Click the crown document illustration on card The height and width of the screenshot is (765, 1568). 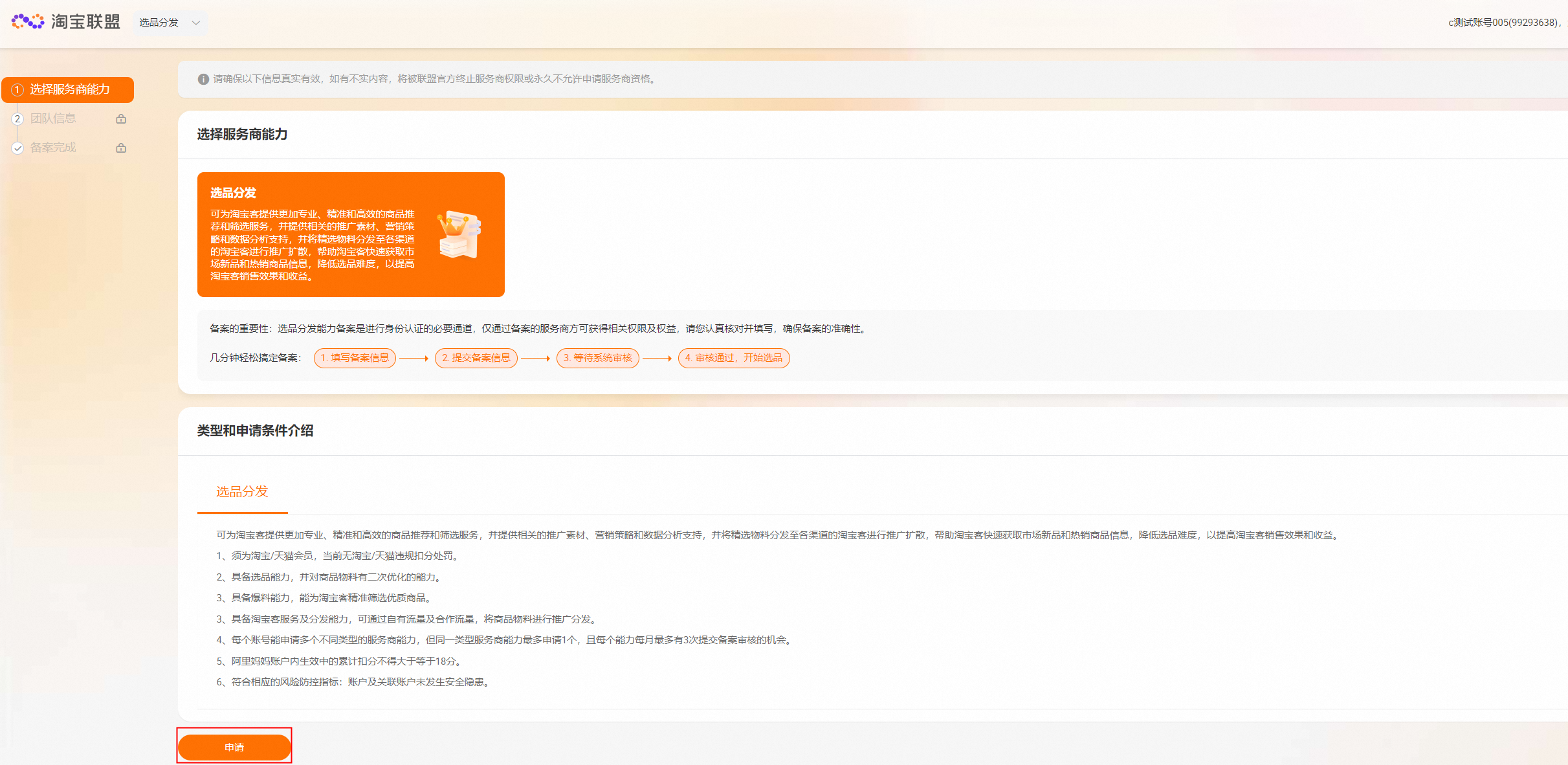[459, 234]
